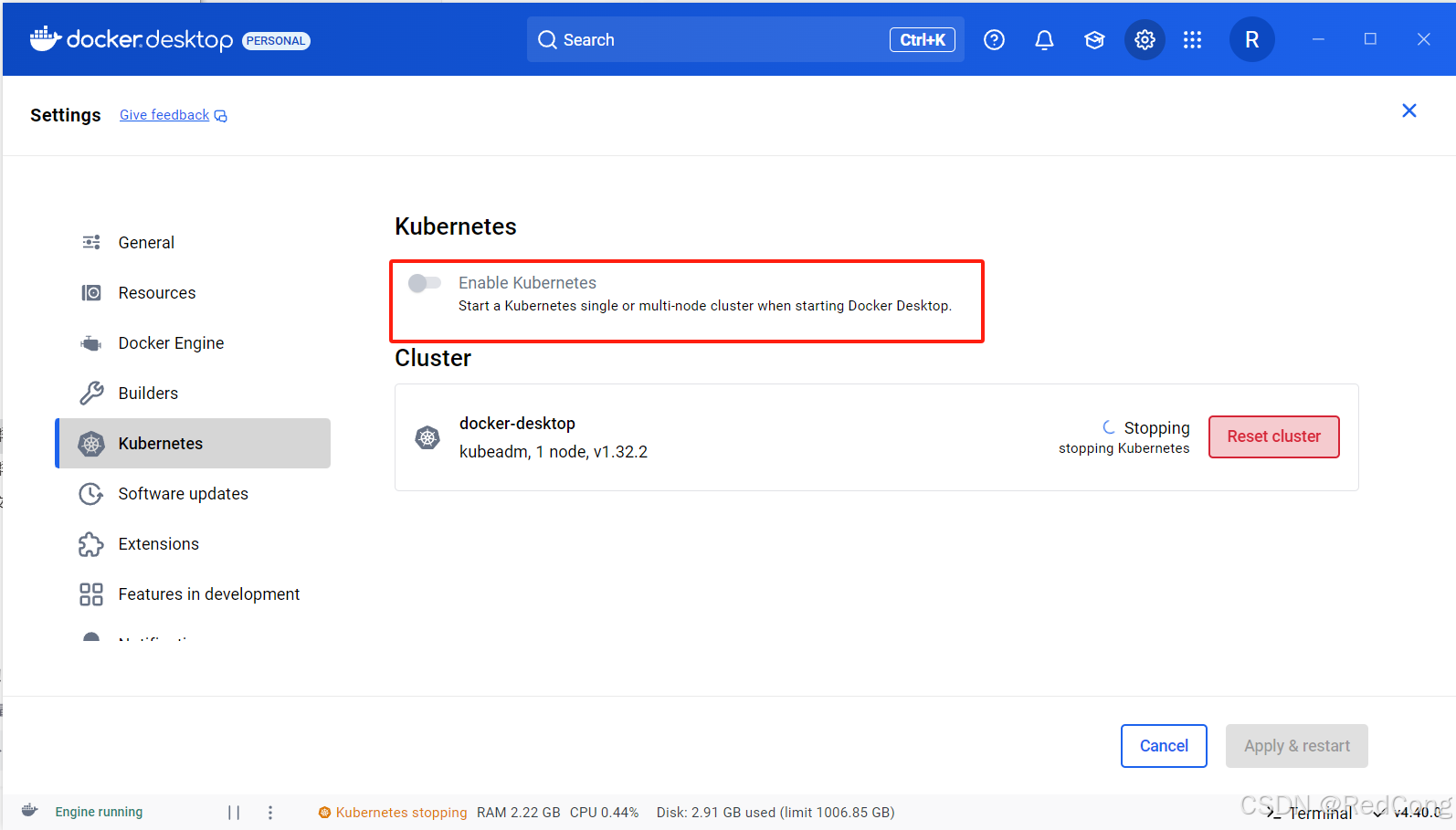Open the help question mark icon
Viewport: 1456px width, 830px height.
(994, 40)
